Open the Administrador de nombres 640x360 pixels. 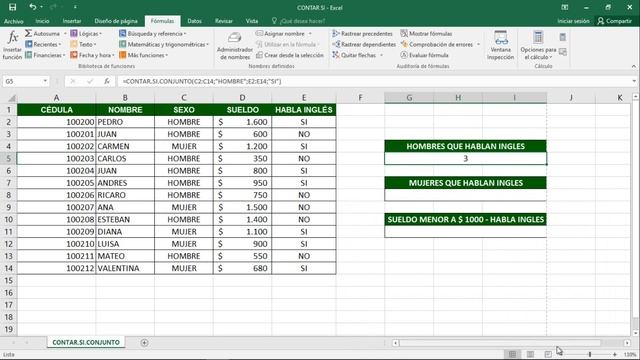click(x=235, y=46)
